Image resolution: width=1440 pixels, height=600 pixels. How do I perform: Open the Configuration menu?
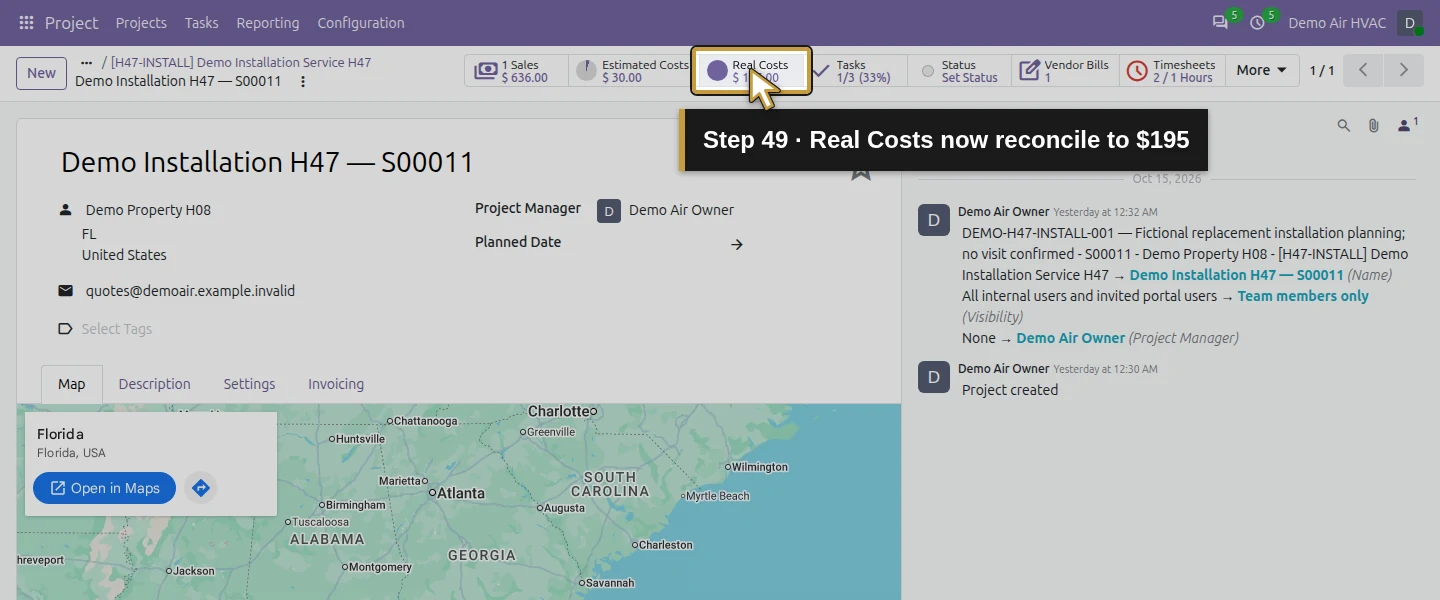(361, 22)
